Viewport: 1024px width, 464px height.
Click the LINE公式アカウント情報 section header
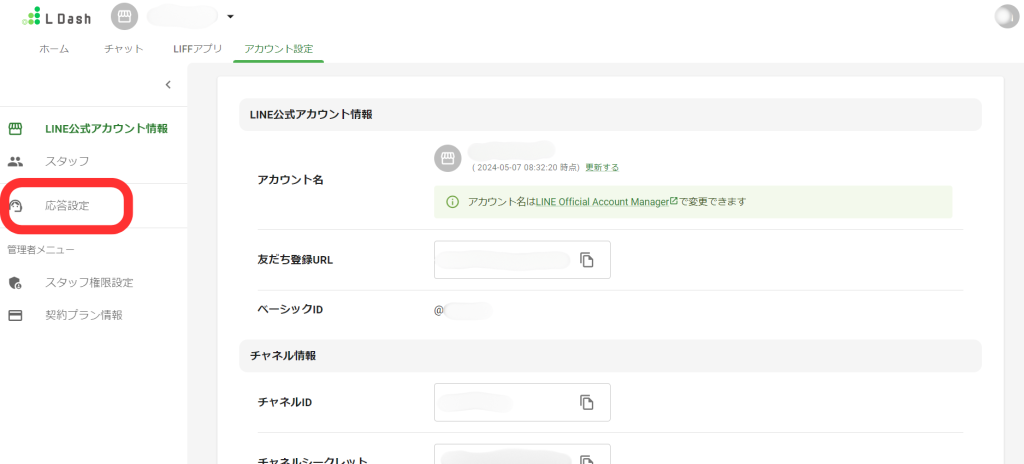[611, 114]
